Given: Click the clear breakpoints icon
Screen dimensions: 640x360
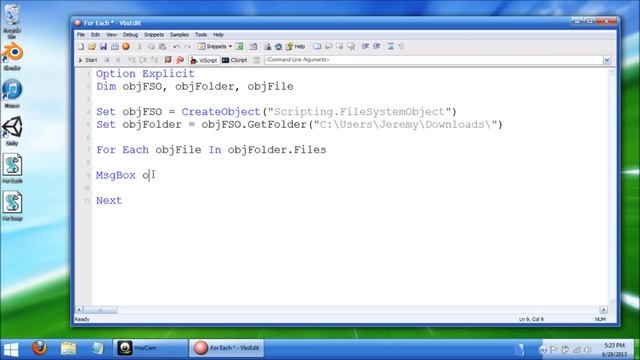Looking at the screenshot, I should tap(180, 60).
